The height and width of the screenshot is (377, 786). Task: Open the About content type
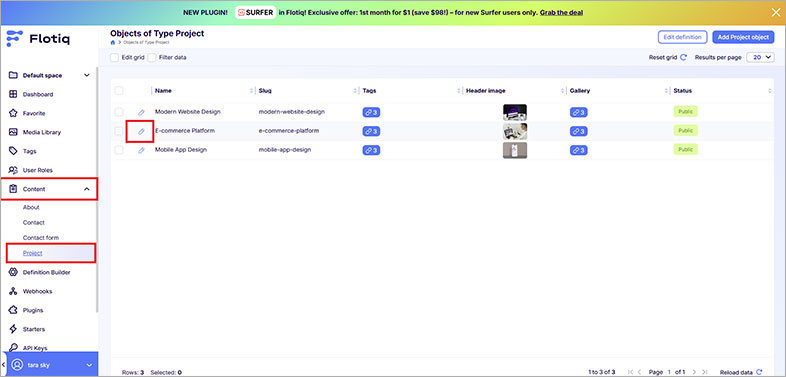click(31, 207)
